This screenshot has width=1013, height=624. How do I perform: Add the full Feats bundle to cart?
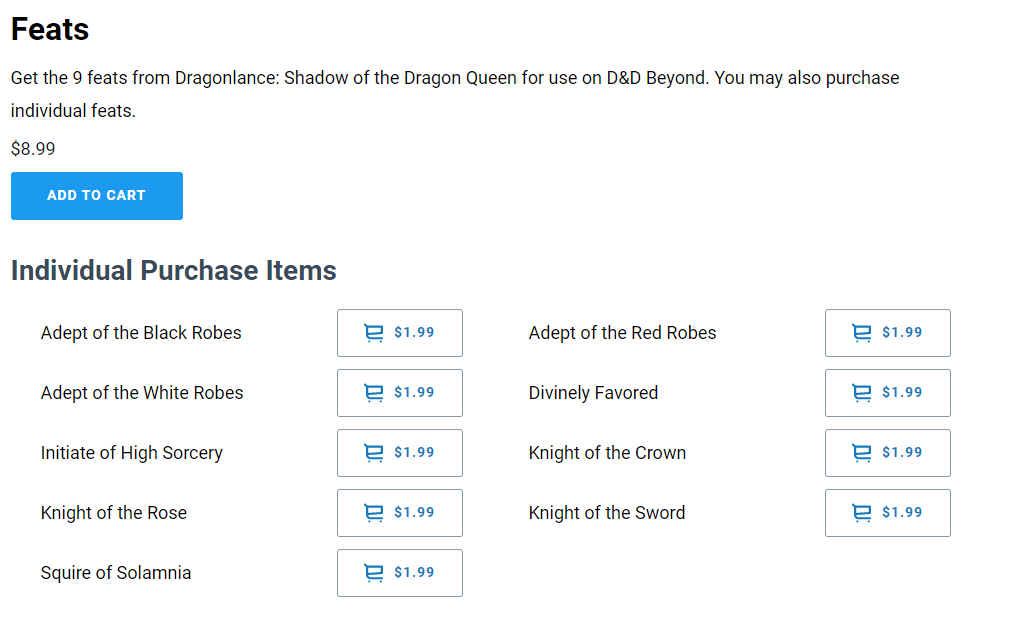[97, 196]
